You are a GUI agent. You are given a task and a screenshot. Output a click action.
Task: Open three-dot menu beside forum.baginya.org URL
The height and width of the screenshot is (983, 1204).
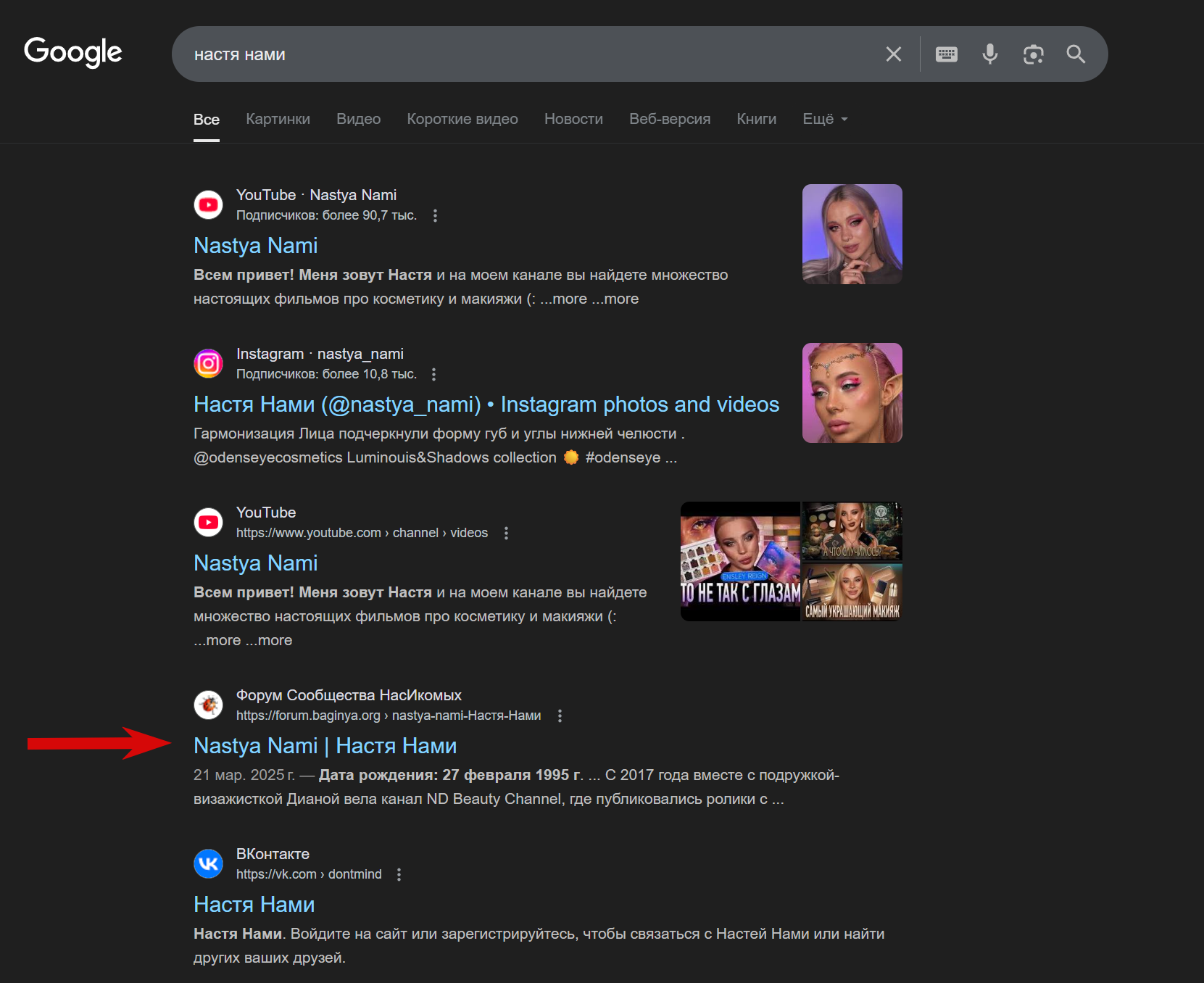click(560, 716)
